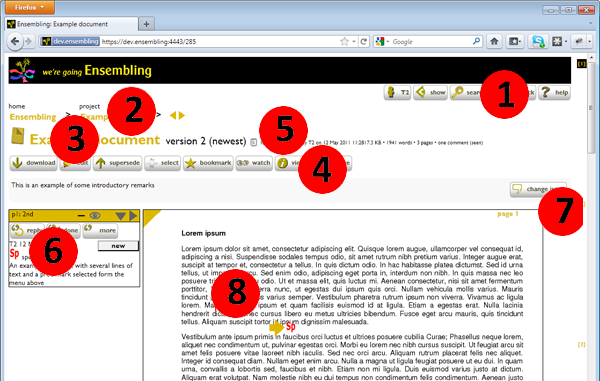Expand comment panel with down triangle
Viewport: 600px width, 381px height.
point(121,216)
